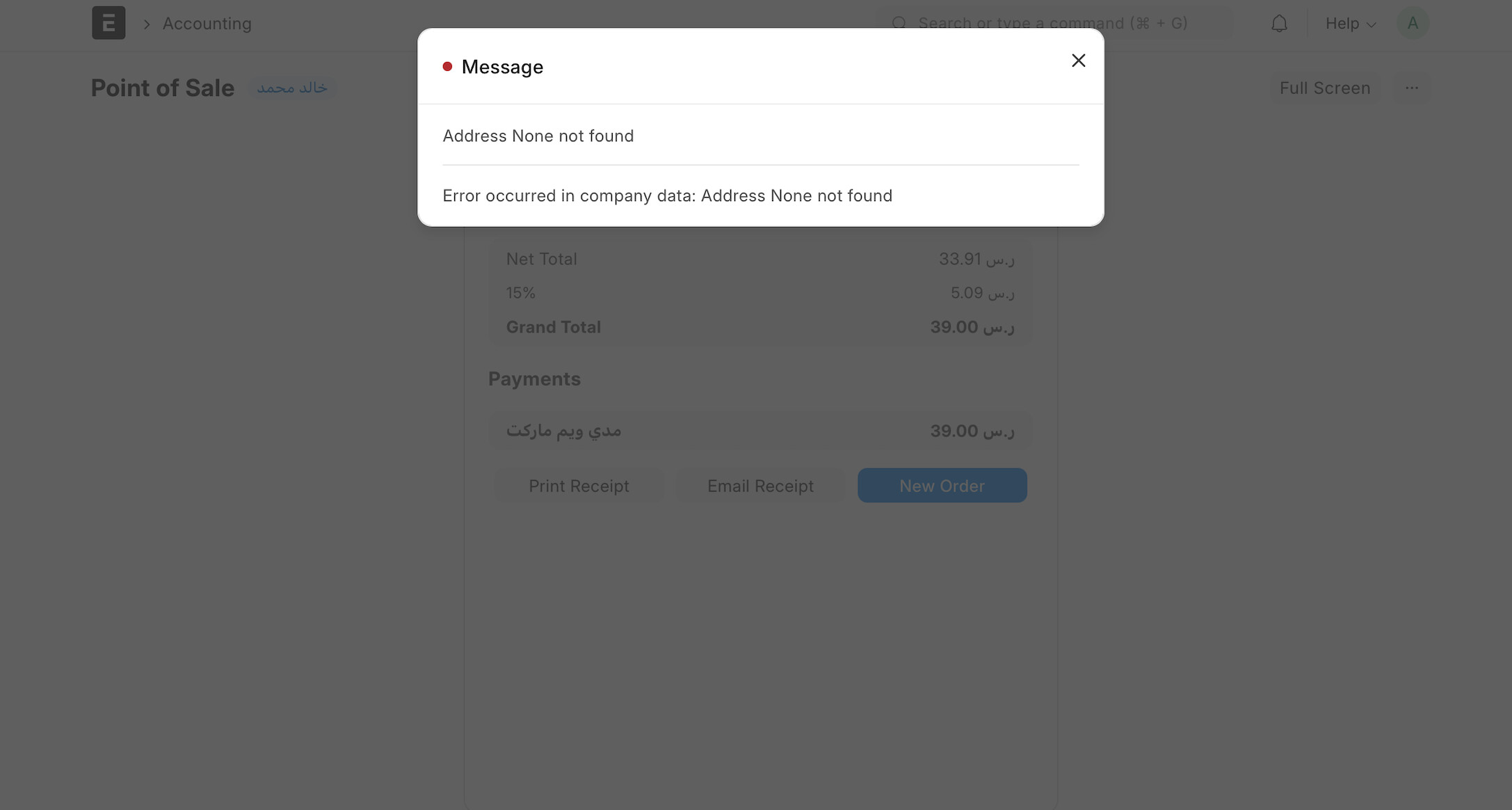Click the Address None not found message
The image size is (1512, 810).
[x=538, y=136]
